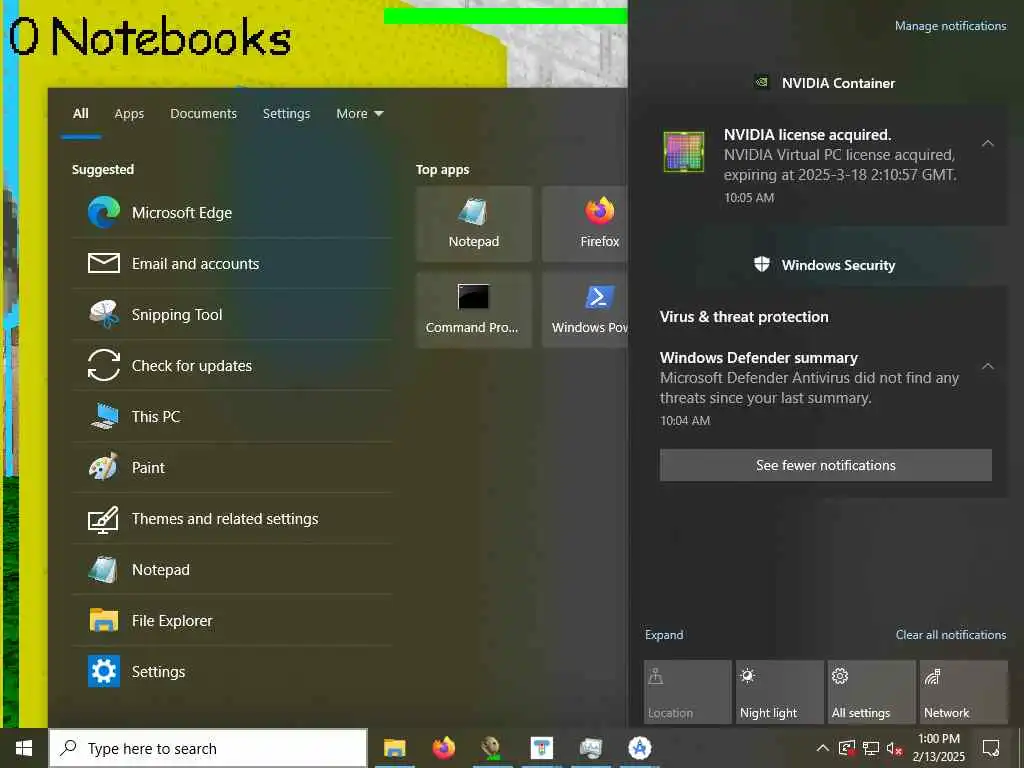Show hidden icons tray chevron
Viewport: 1024px width, 768px height.
click(x=823, y=748)
